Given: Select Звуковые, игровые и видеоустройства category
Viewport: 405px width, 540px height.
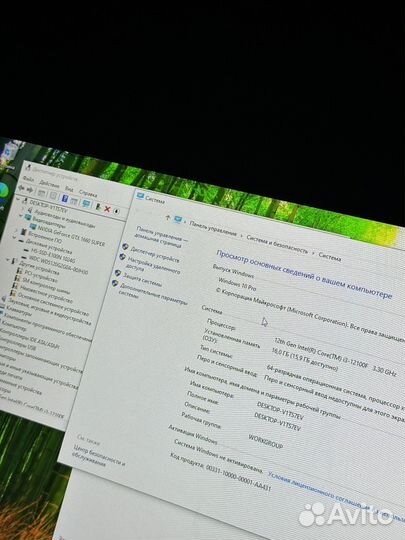Looking at the screenshot, I should click(x=49, y=311).
